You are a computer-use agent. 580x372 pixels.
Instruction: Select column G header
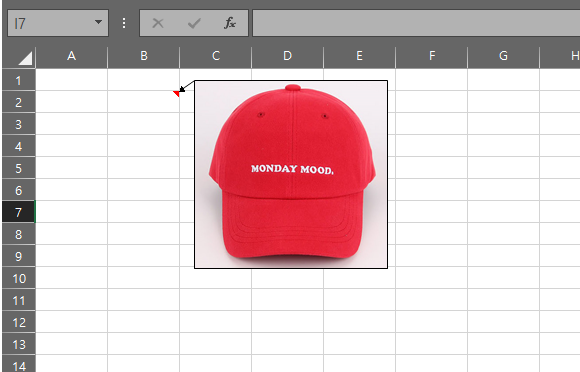[503, 56]
